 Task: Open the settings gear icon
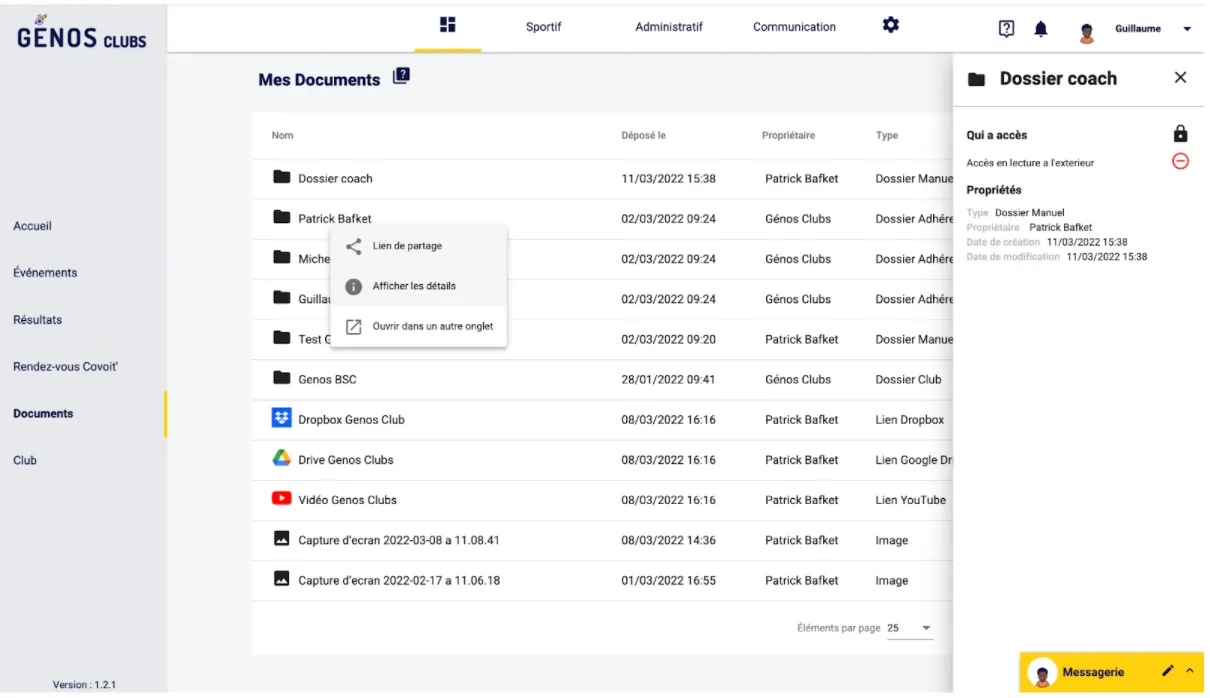click(890, 26)
